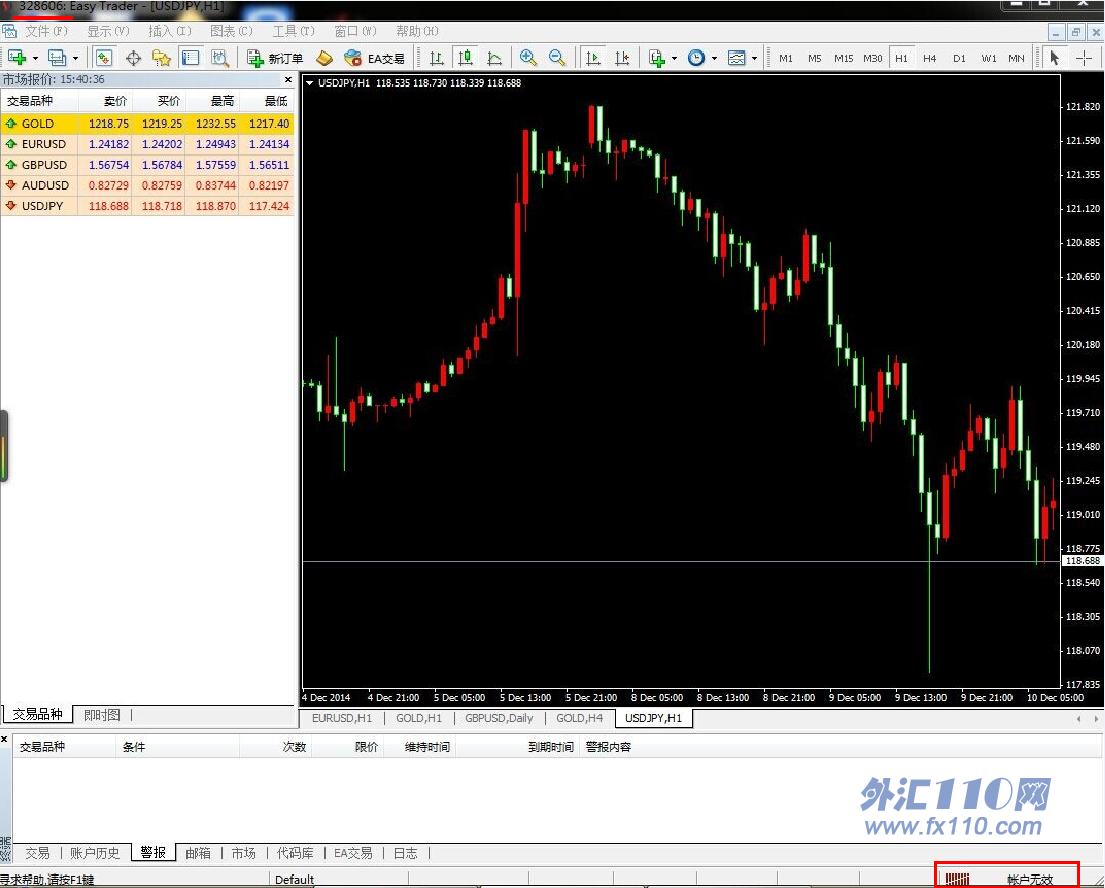Toggle the Market Watch window icon
This screenshot has width=1105, height=888.
pyautogui.click(x=103, y=58)
